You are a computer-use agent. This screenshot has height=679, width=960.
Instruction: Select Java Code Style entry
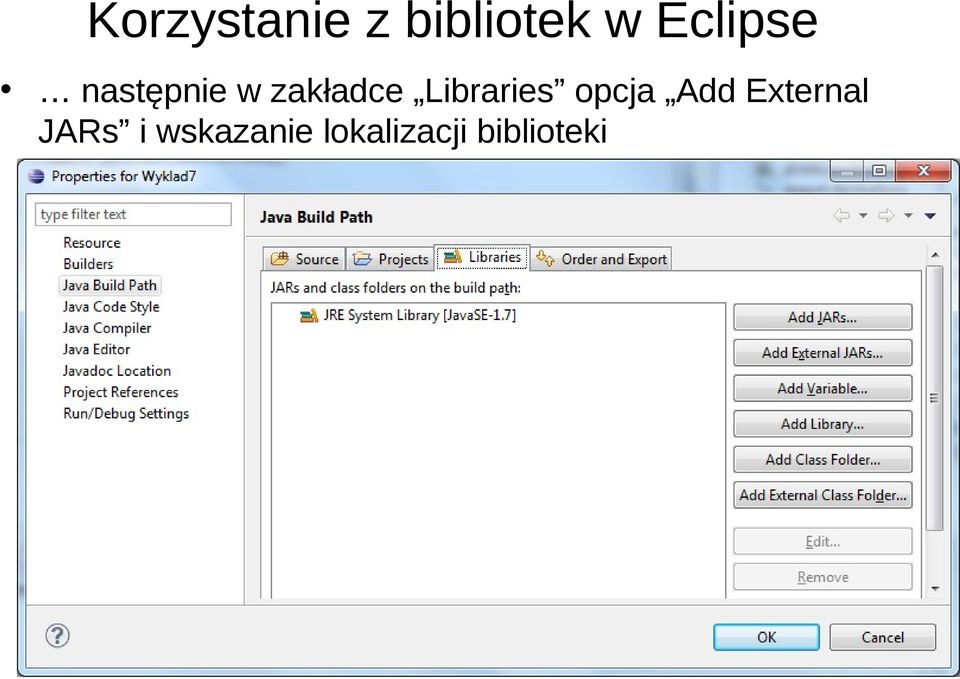coord(111,307)
